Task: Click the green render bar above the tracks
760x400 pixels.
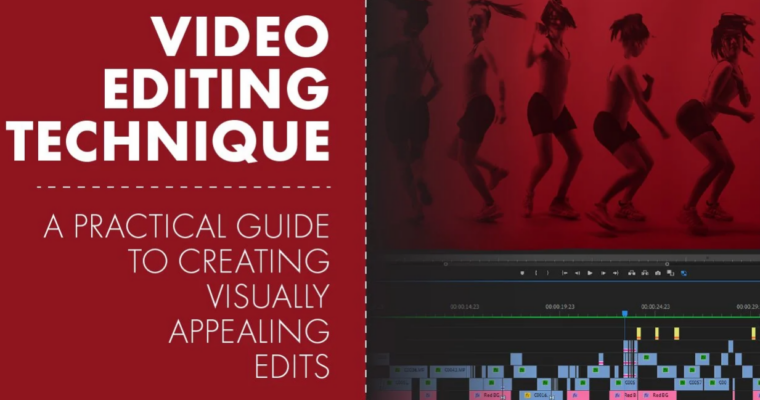Action: coord(564,318)
